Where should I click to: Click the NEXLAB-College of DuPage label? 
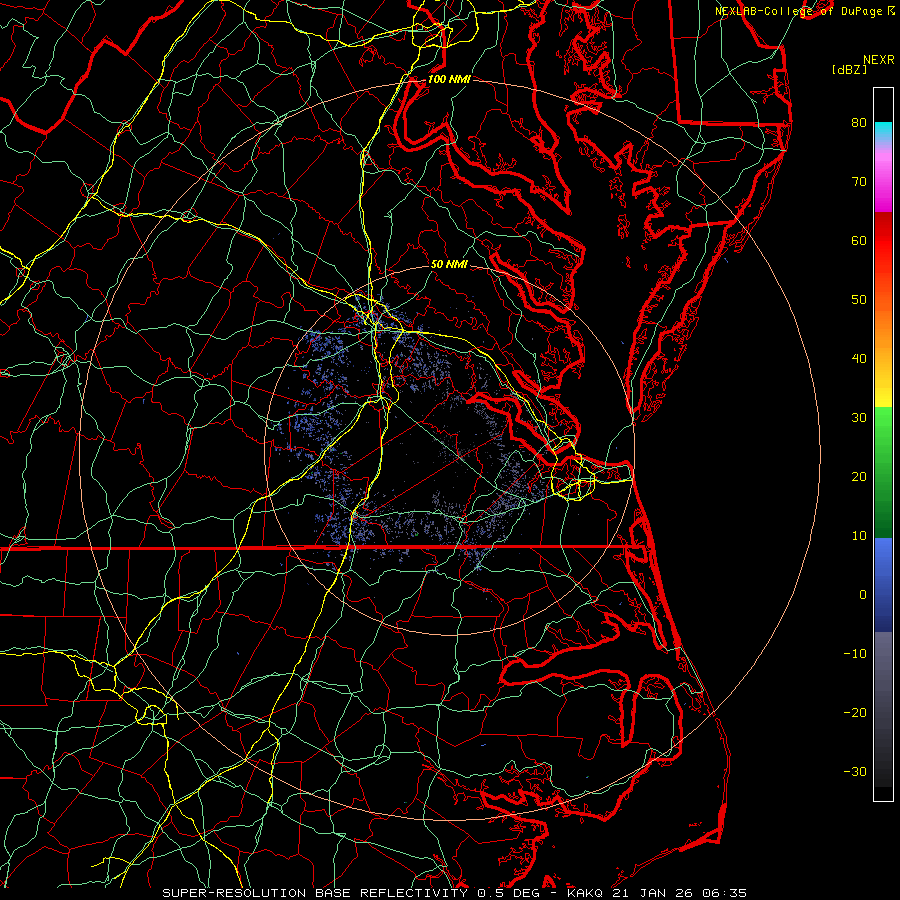[798, 10]
